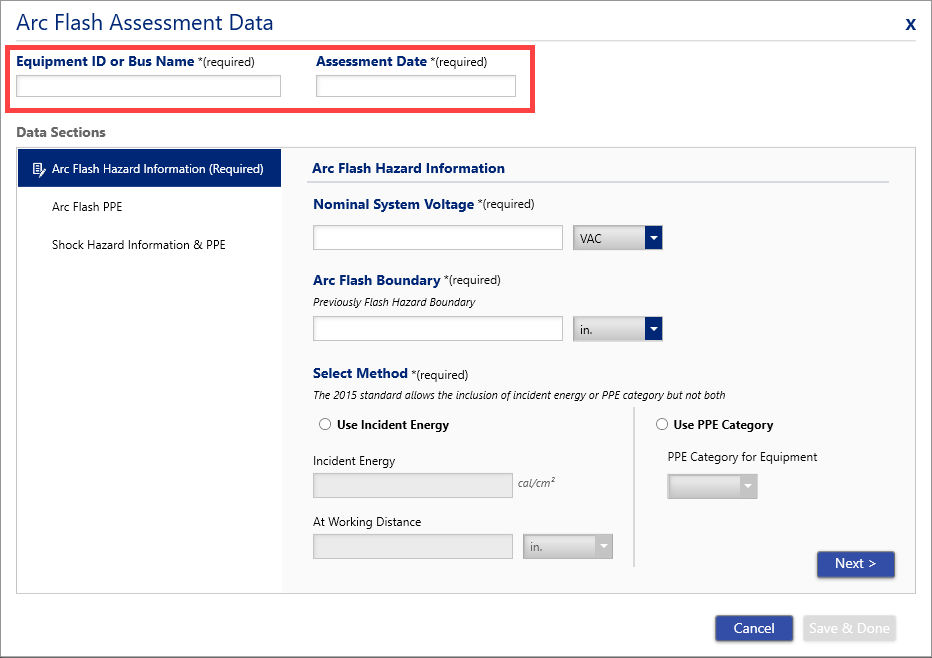Click the Arc Flash Boundary value field
This screenshot has height=658, width=932.
[438, 329]
